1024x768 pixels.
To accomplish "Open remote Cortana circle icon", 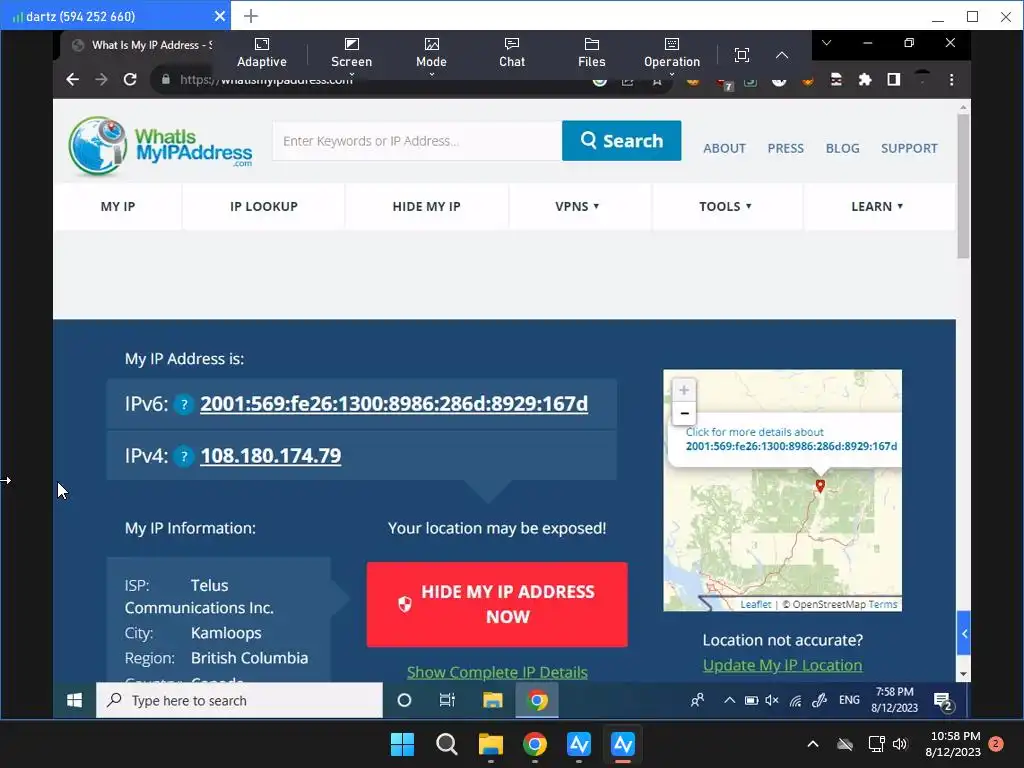I will click(x=404, y=700).
